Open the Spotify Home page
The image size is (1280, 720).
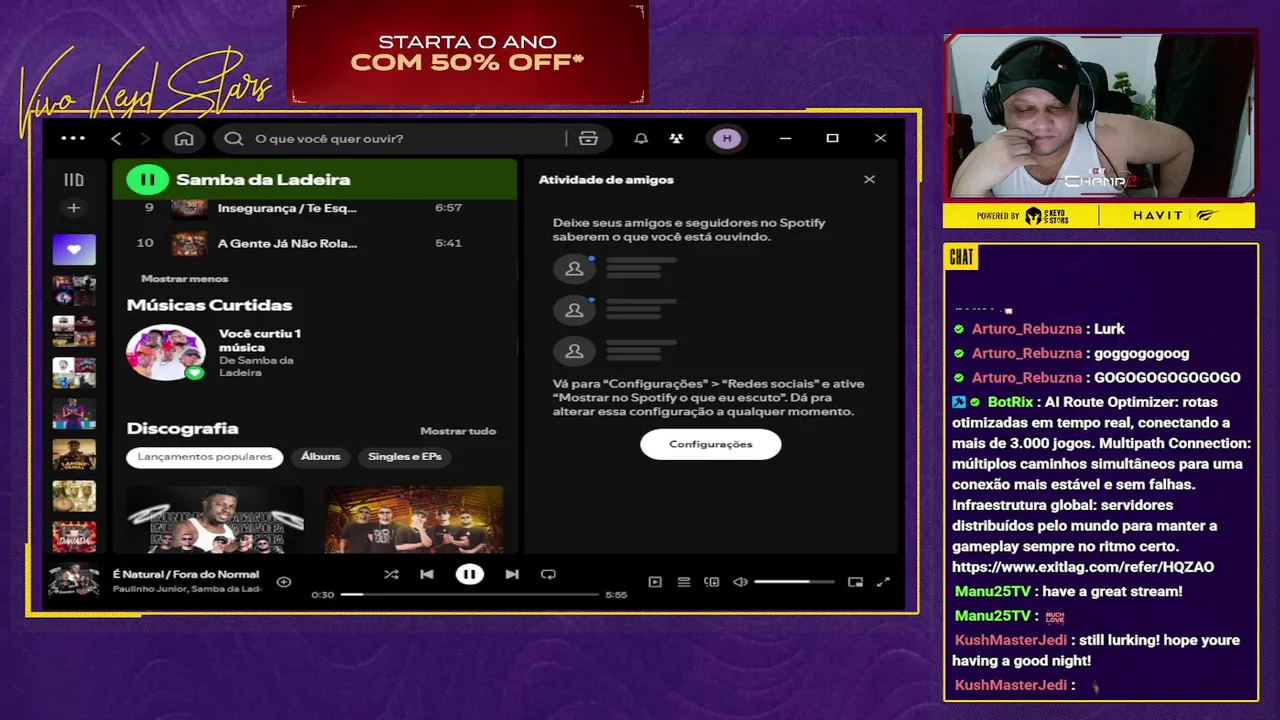click(x=184, y=139)
